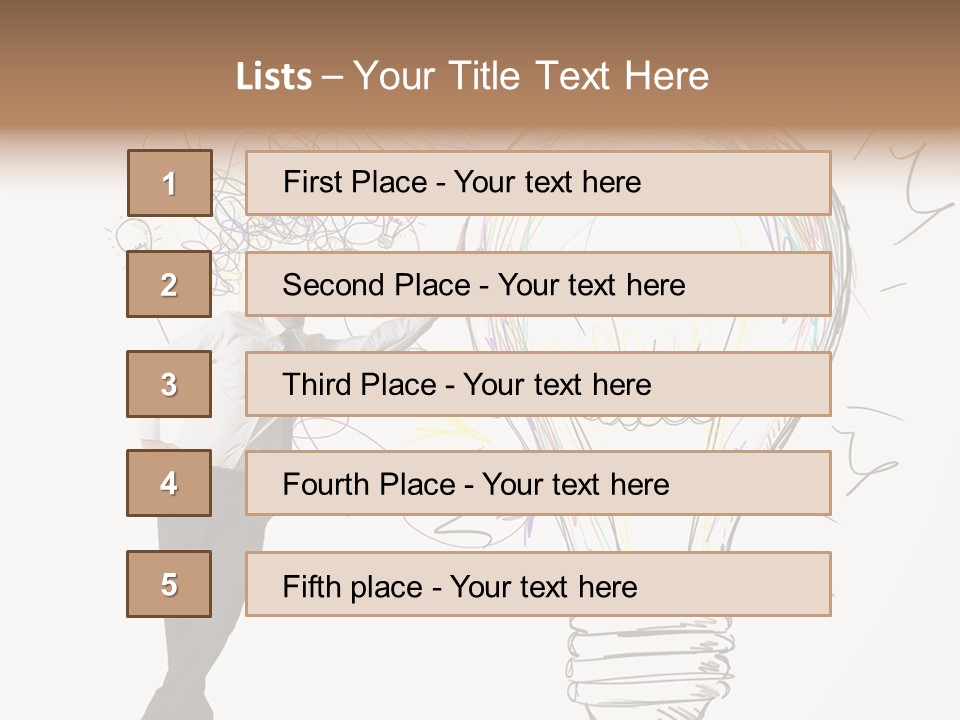Click the faded businessman figure's legs
960x720 pixels.
(x=196, y=612)
